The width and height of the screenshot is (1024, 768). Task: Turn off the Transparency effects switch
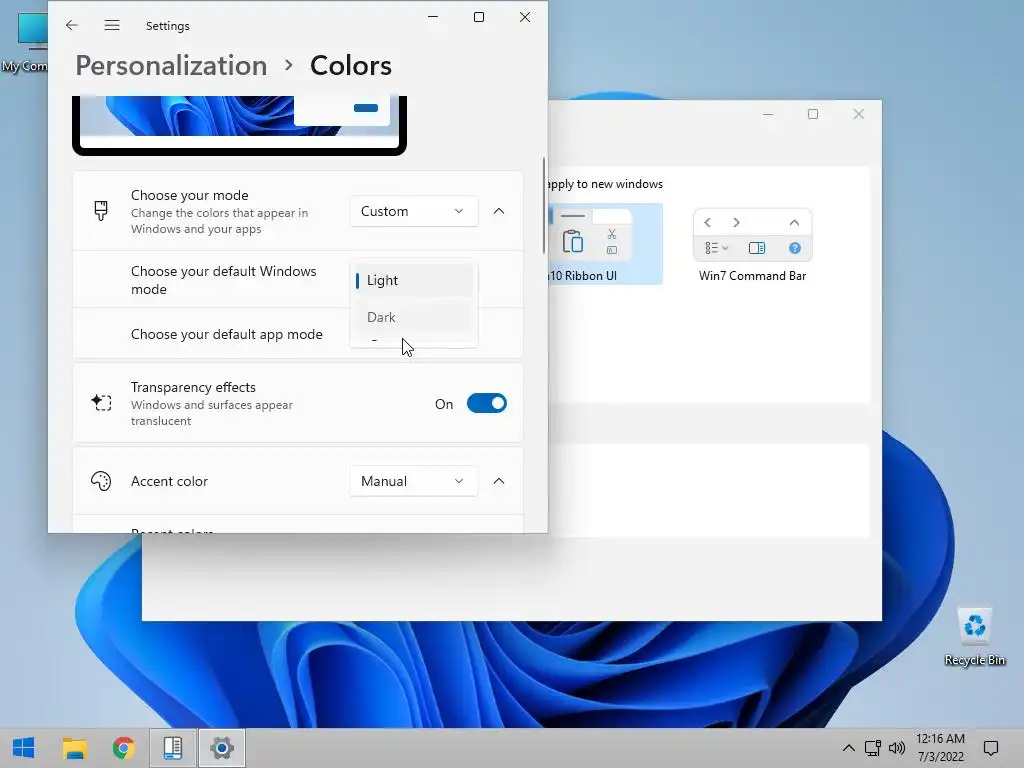(x=487, y=404)
